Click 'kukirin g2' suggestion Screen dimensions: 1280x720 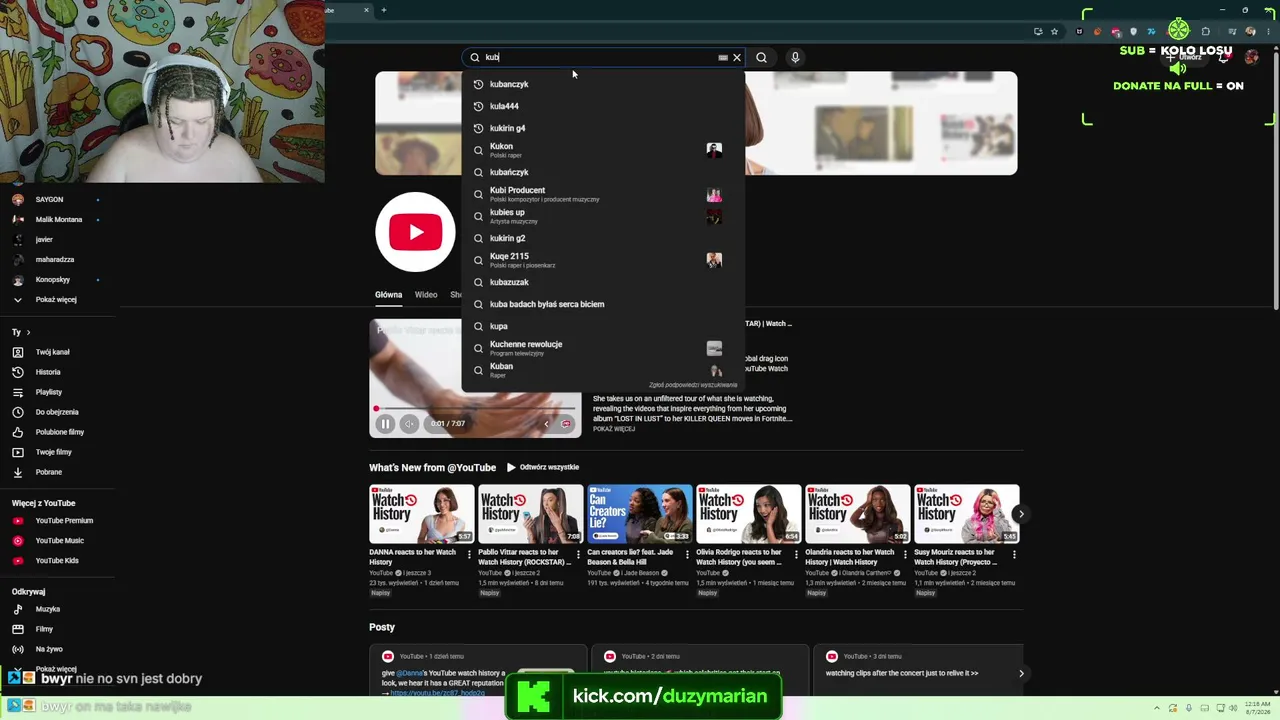click(x=603, y=238)
